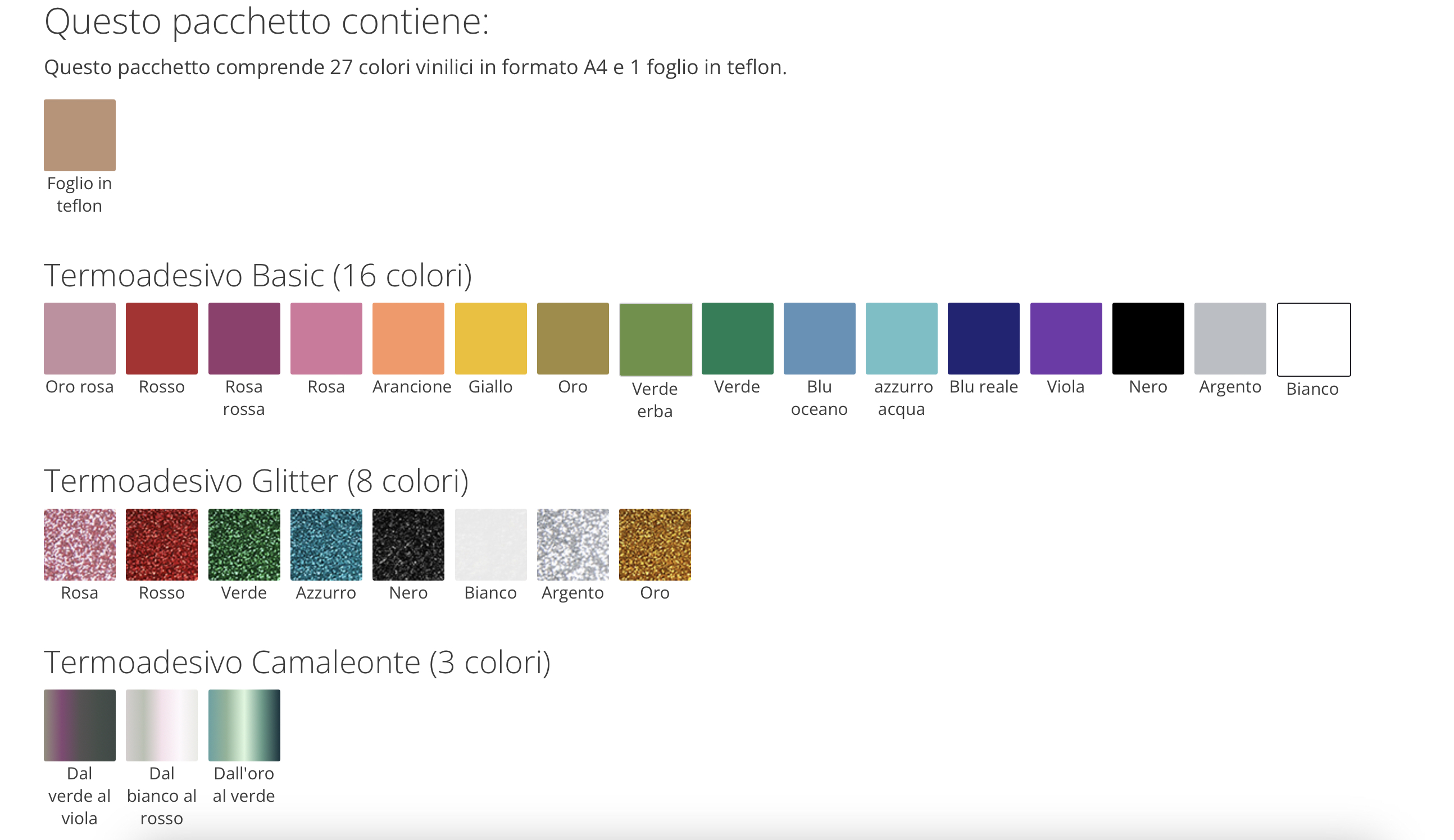This screenshot has width=1454, height=840.
Task: Pick the Dall'oro al verde swatch
Action: (x=244, y=725)
